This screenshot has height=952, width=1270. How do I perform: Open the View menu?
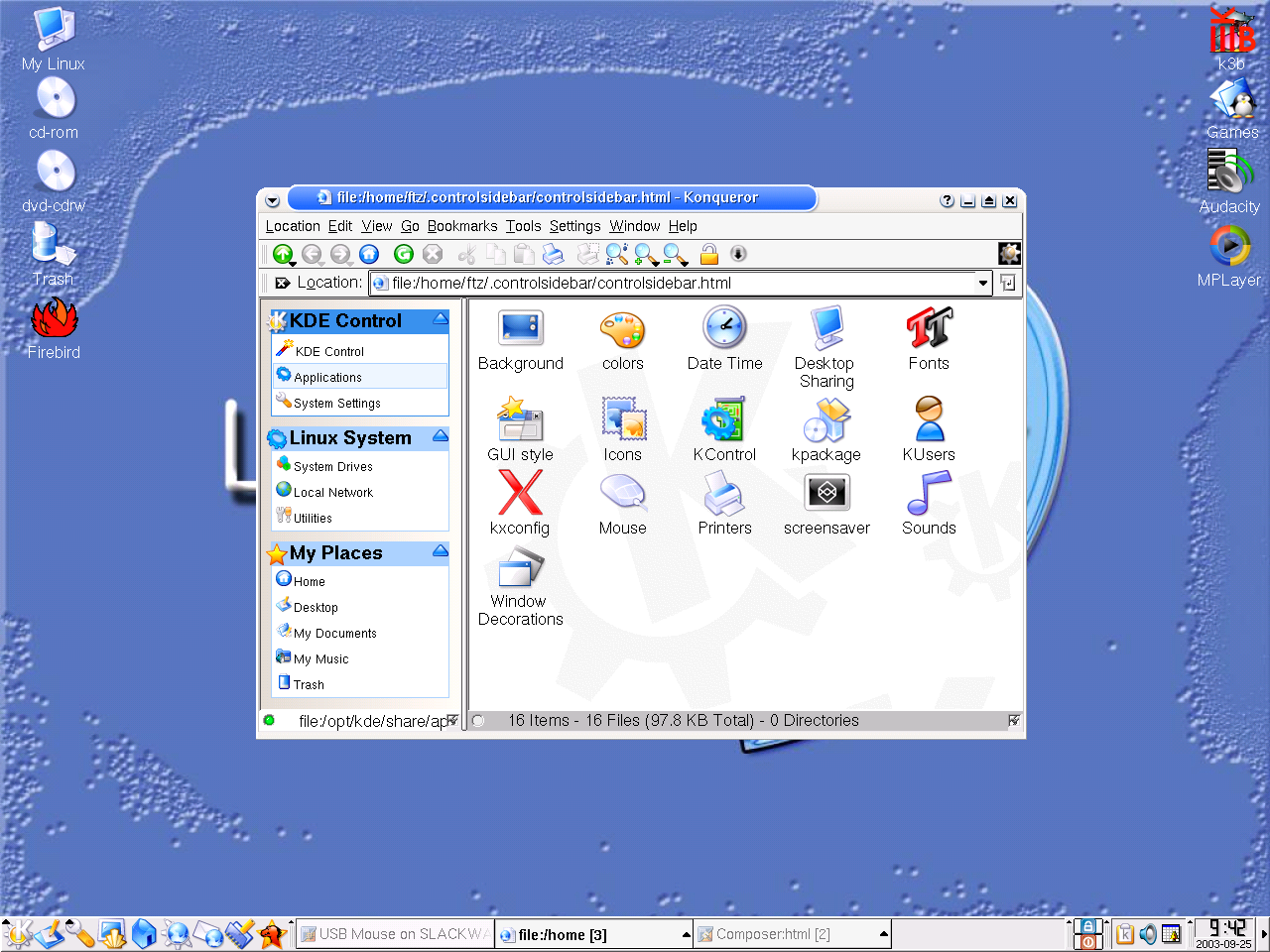click(x=377, y=226)
